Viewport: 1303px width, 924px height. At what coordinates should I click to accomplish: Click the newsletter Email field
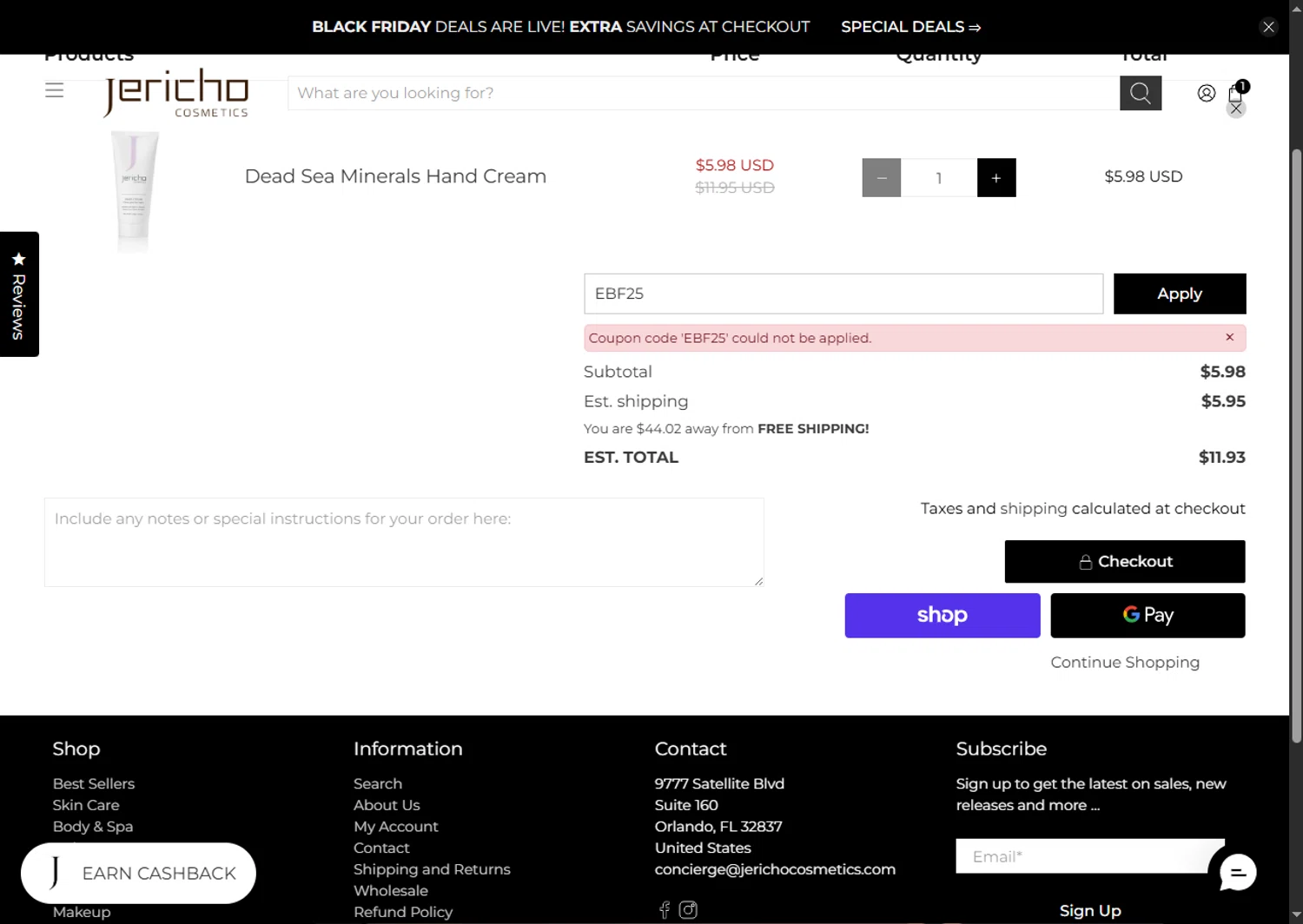pos(1090,856)
